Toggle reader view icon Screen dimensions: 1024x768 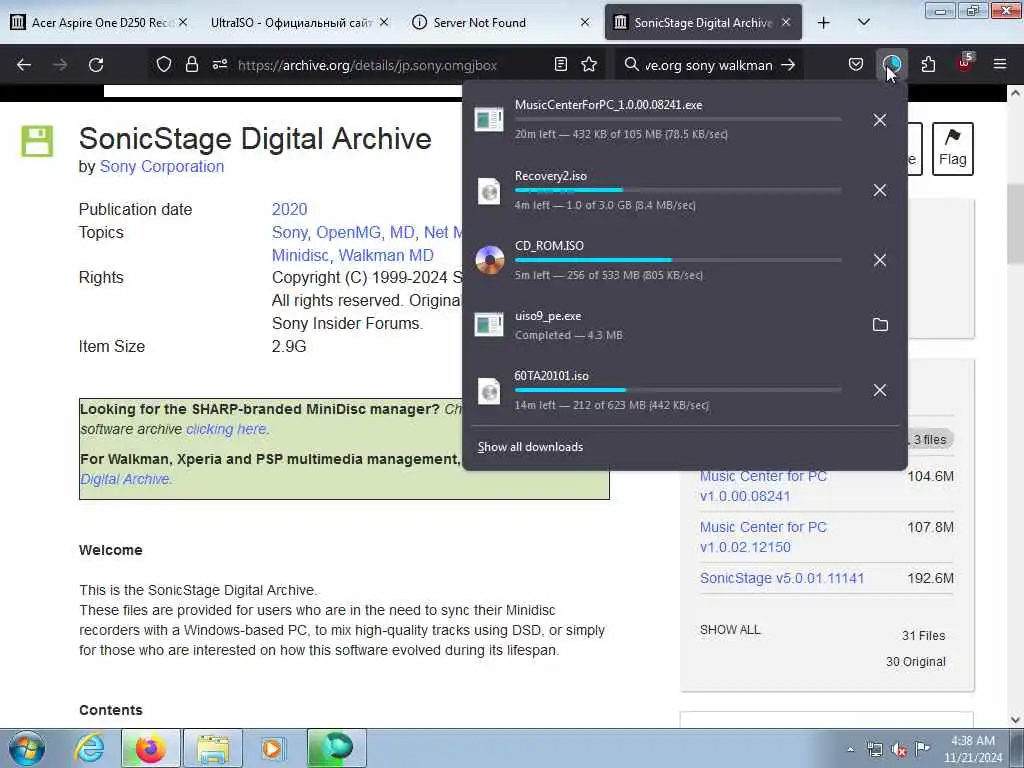(560, 65)
